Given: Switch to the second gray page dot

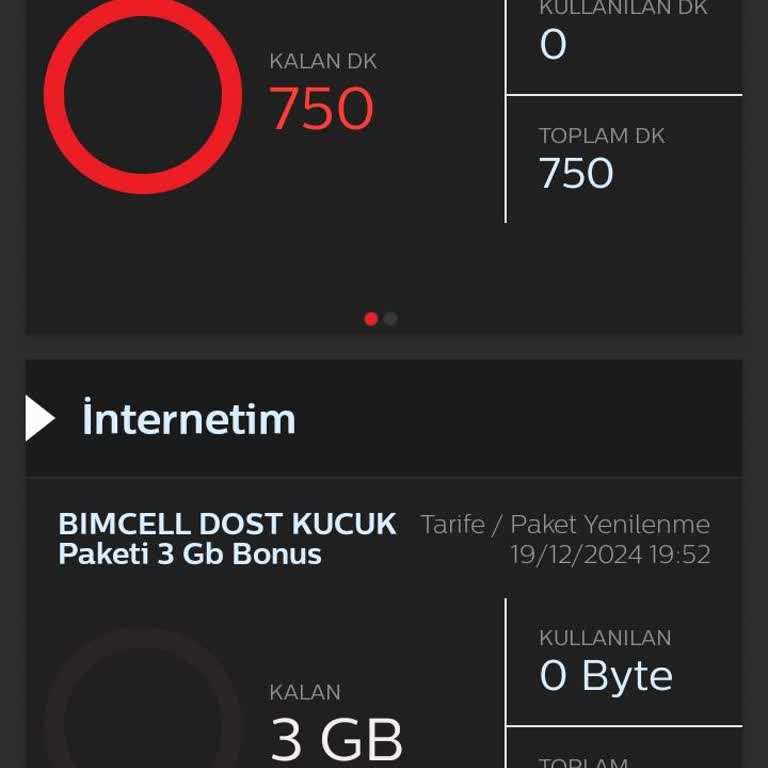Looking at the screenshot, I should pos(391,319).
